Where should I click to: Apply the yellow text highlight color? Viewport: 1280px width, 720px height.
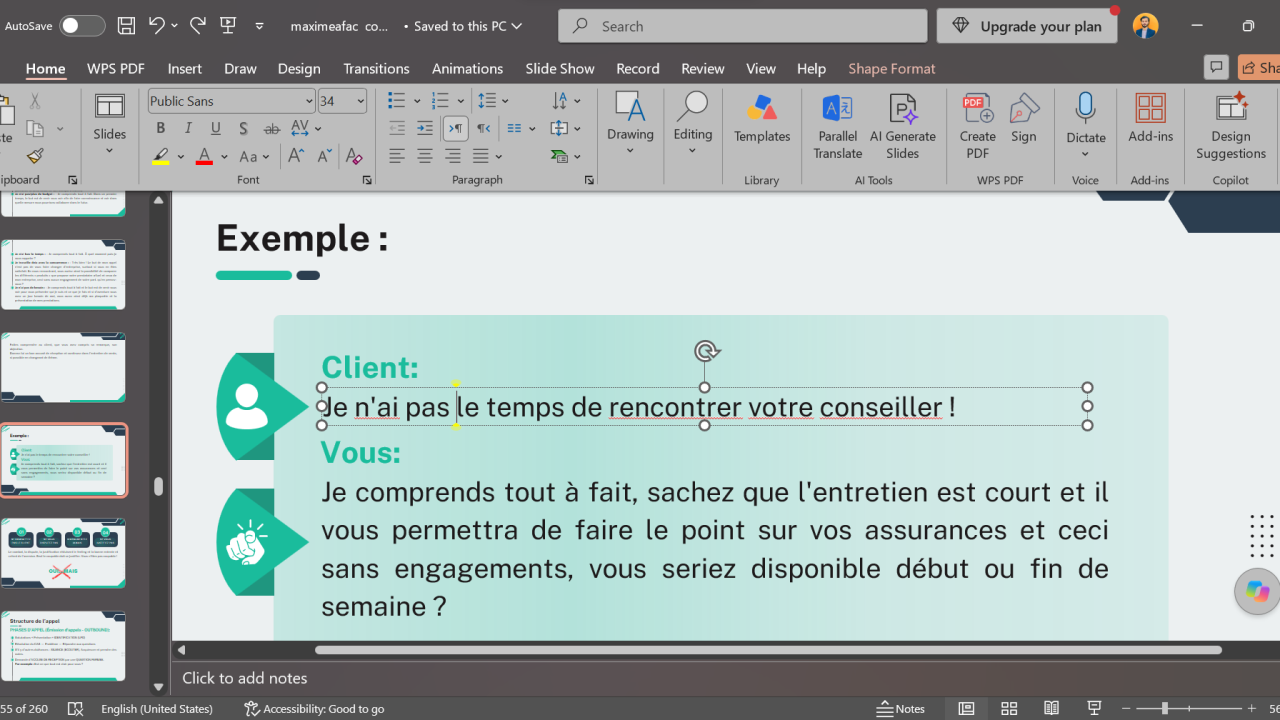[x=160, y=157]
